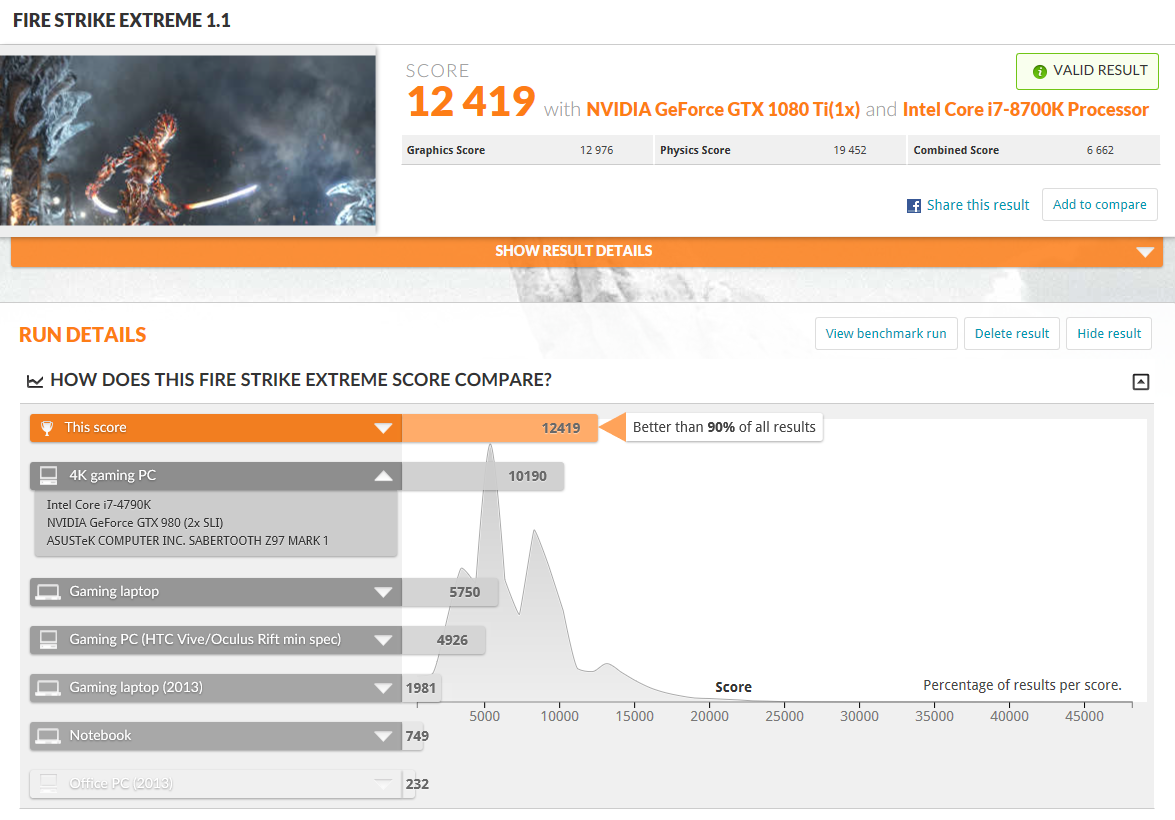Image resolution: width=1175 pixels, height=820 pixels.
Task: Click the Run Details heading
Action: (82, 335)
